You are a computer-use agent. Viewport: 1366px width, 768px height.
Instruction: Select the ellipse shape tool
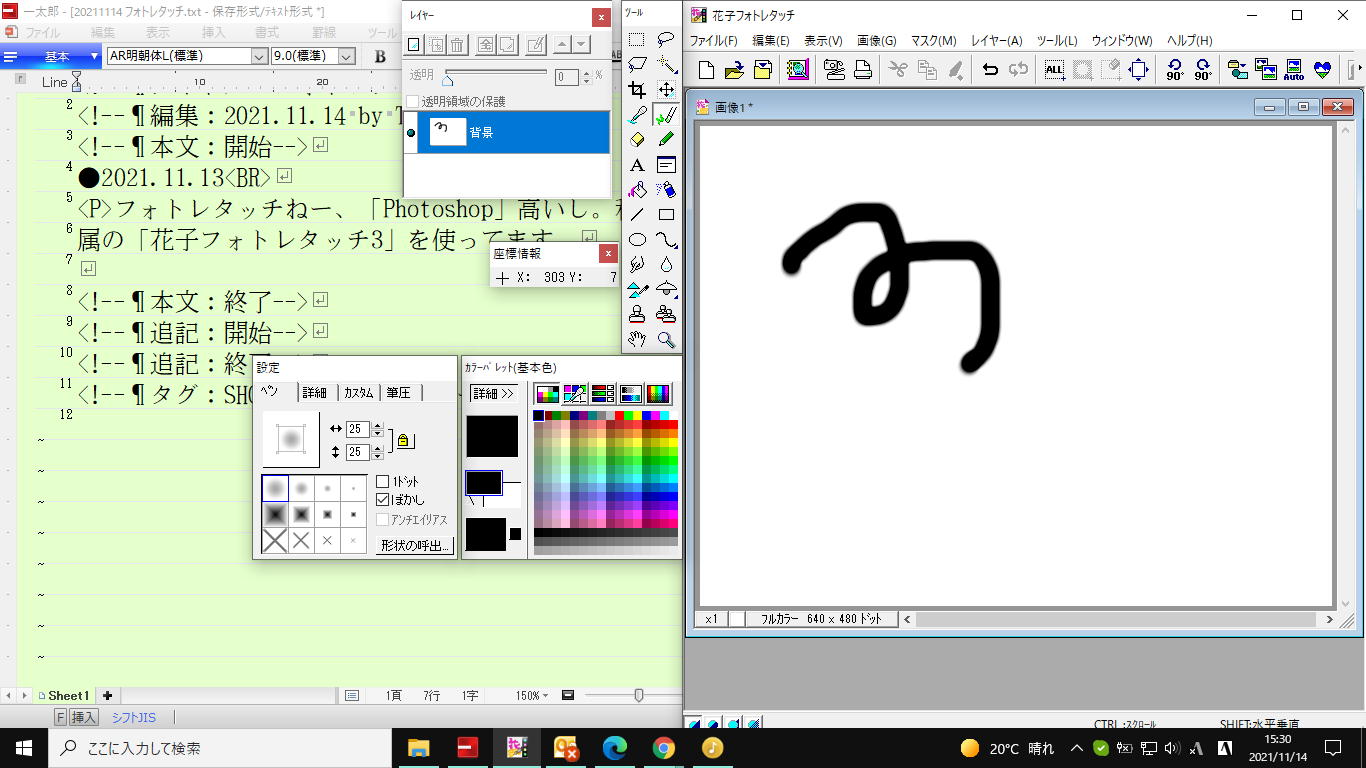tap(637, 240)
